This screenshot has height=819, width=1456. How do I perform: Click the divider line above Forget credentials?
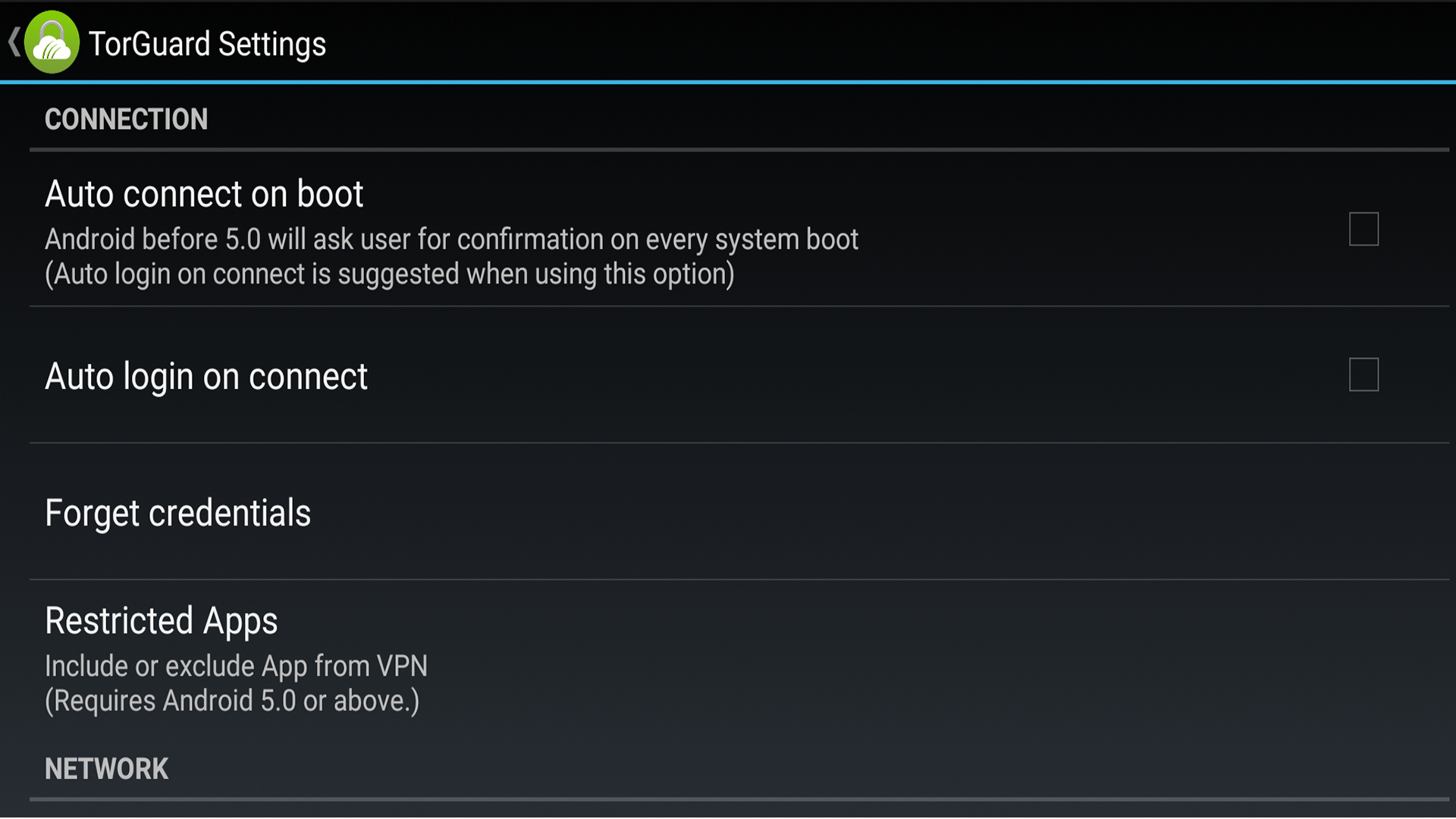739,443
